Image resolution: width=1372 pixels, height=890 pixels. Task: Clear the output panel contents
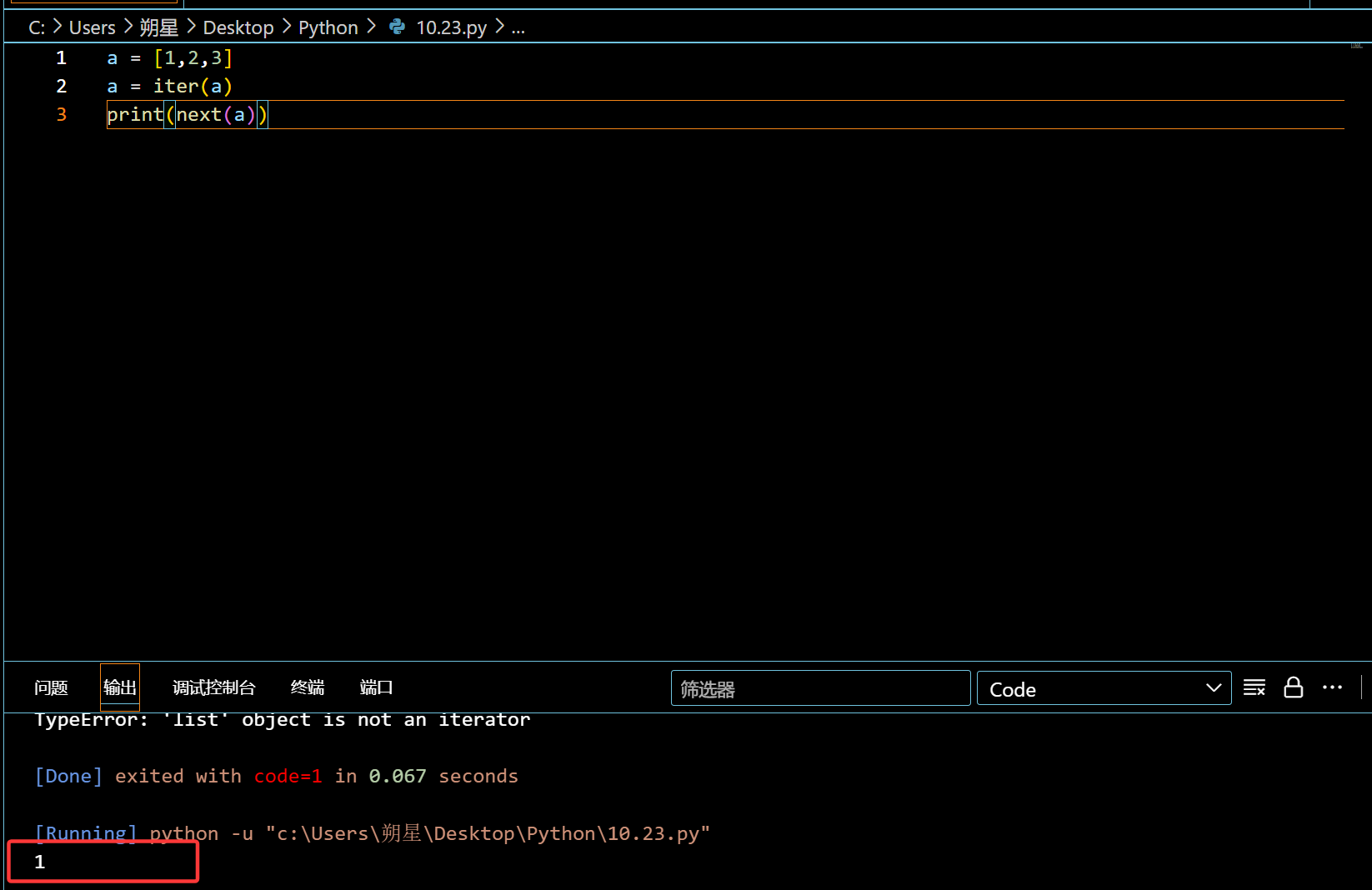point(1254,687)
